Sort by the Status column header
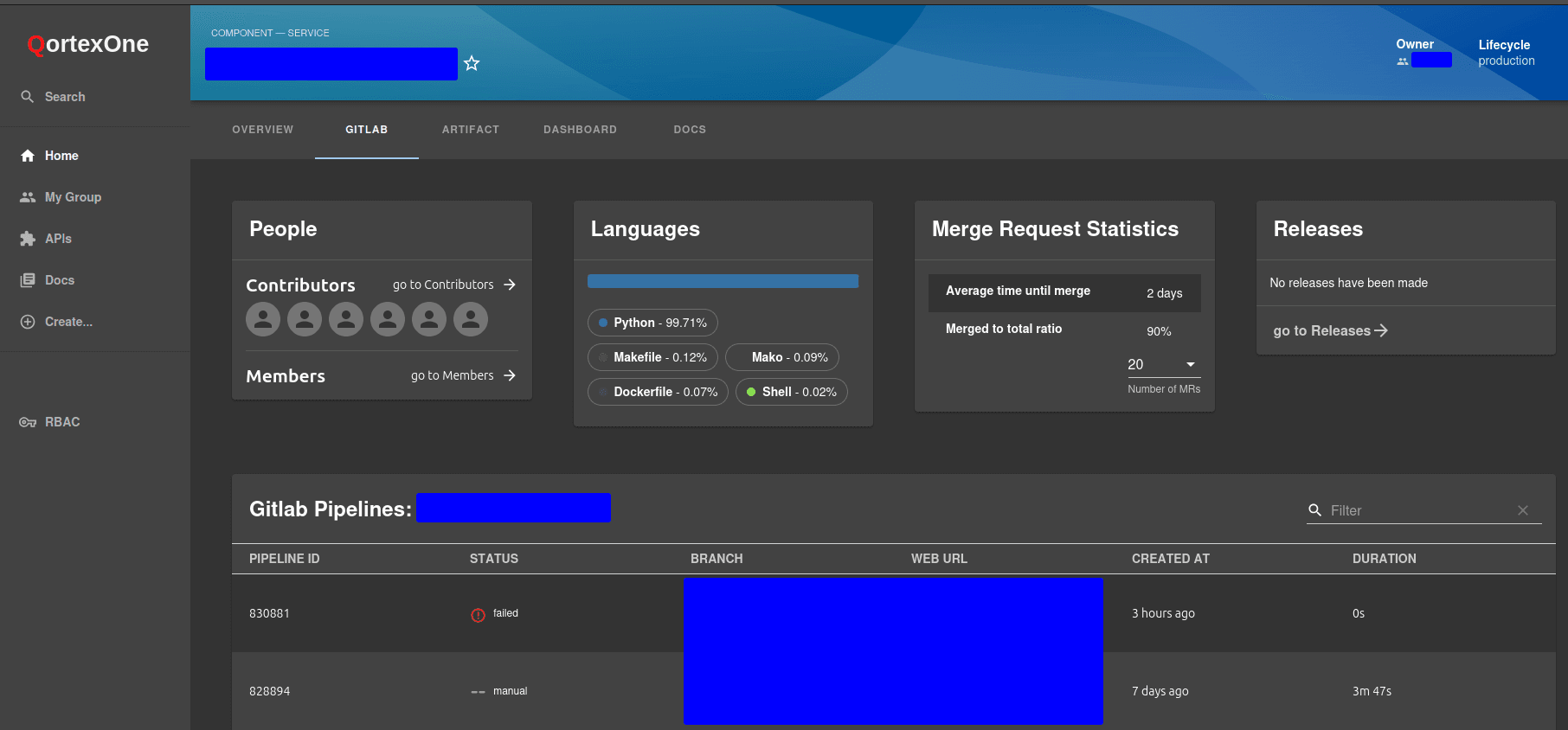This screenshot has width=1568, height=730. pos(494,559)
